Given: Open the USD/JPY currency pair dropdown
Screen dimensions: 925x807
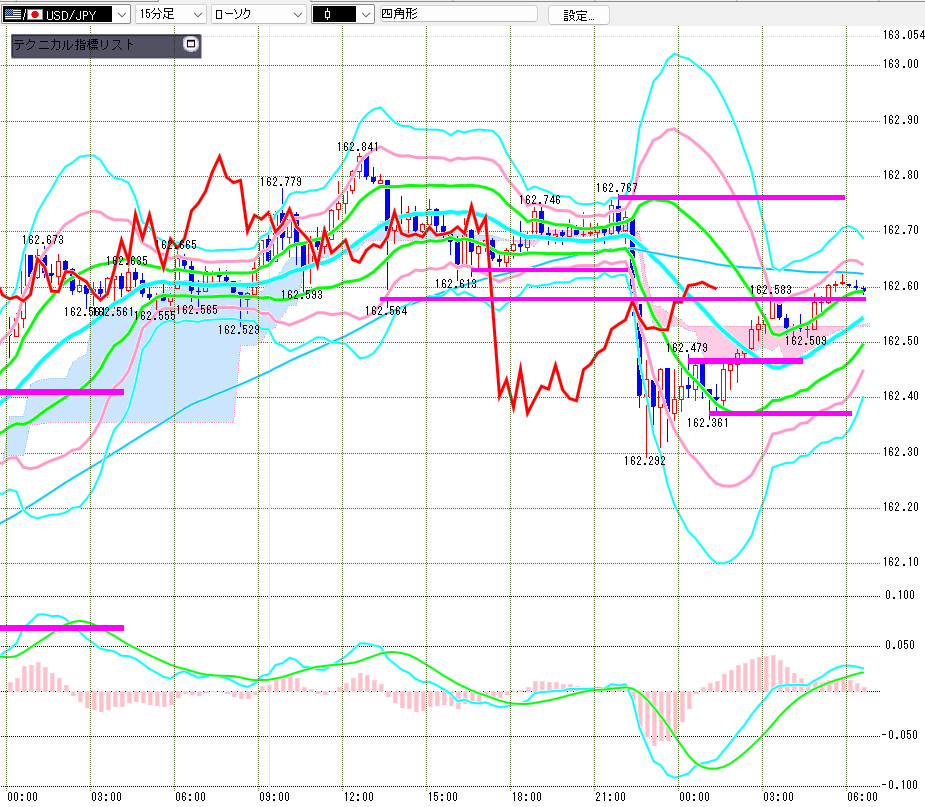Looking at the screenshot, I should click(x=65, y=14).
